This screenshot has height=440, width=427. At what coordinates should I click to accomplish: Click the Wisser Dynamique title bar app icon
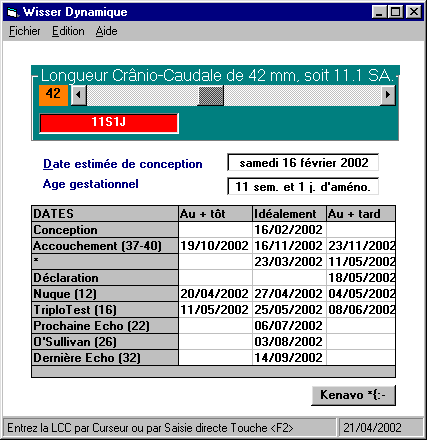[x=12, y=12]
